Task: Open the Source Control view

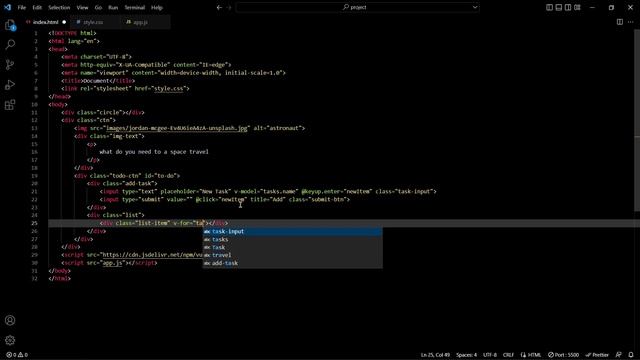Action: click(10, 64)
